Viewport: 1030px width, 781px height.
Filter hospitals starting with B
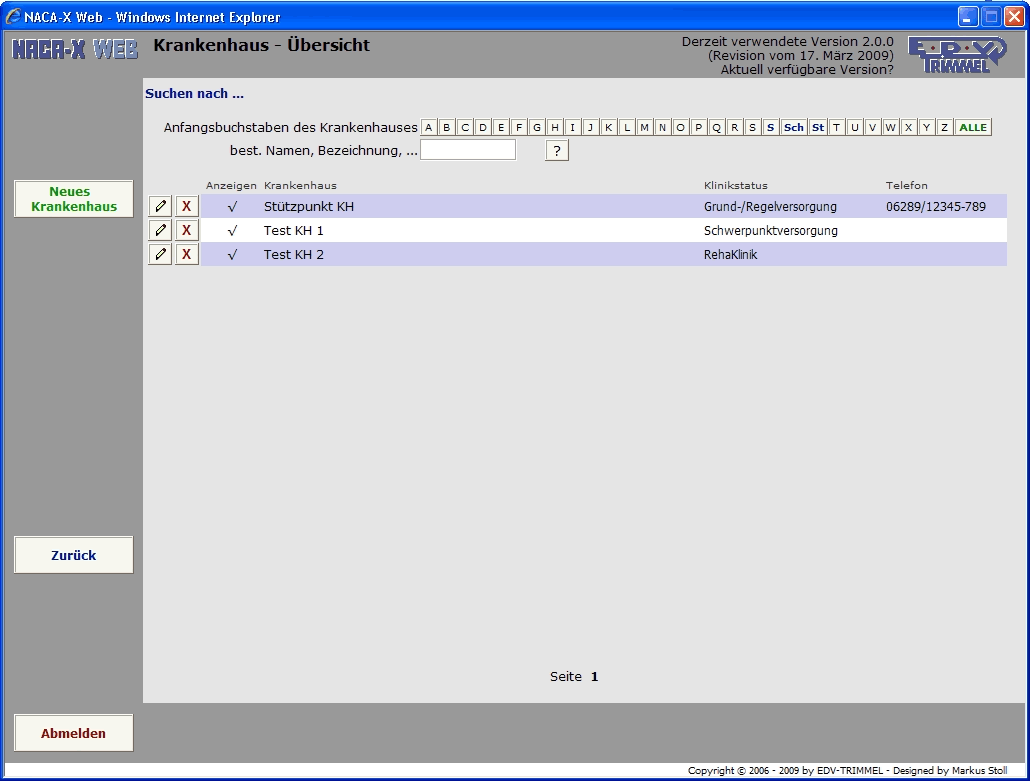tap(447, 127)
